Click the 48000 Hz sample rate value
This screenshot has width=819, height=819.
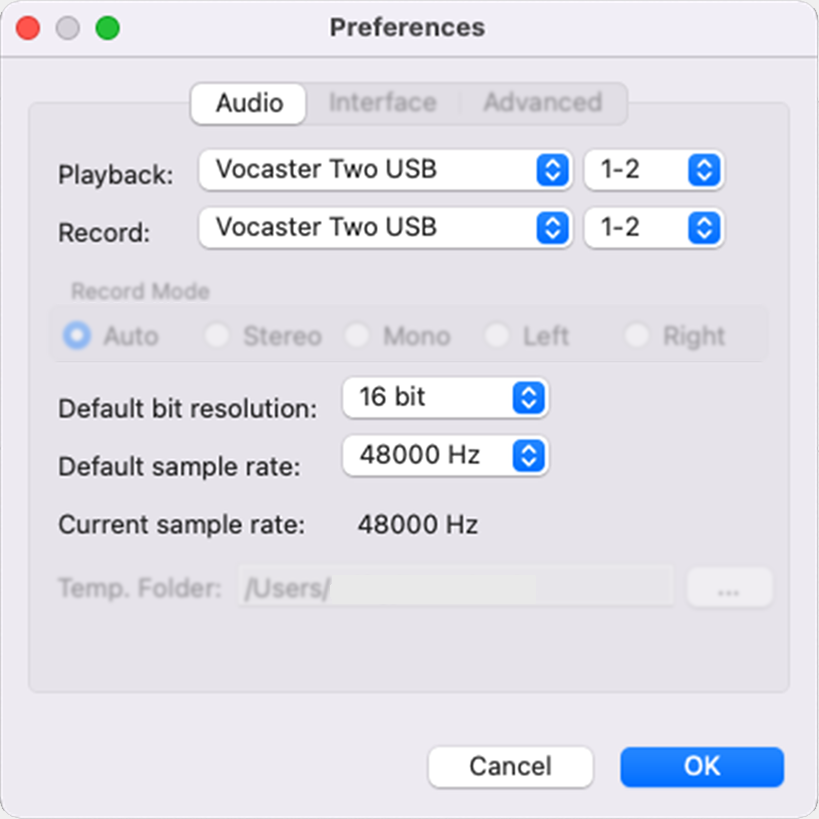pyautogui.click(x=420, y=455)
